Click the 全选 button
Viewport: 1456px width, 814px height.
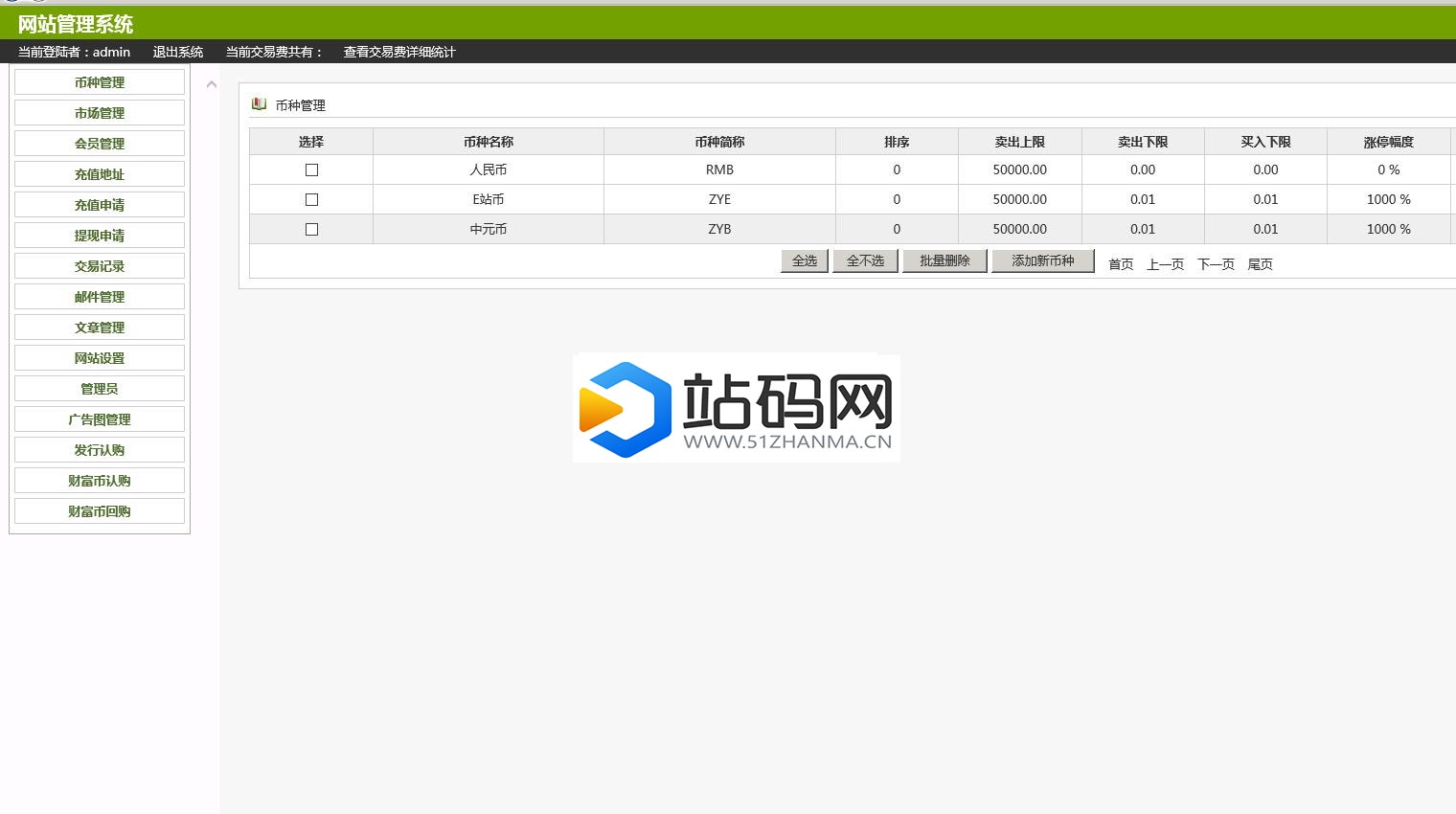(x=805, y=260)
